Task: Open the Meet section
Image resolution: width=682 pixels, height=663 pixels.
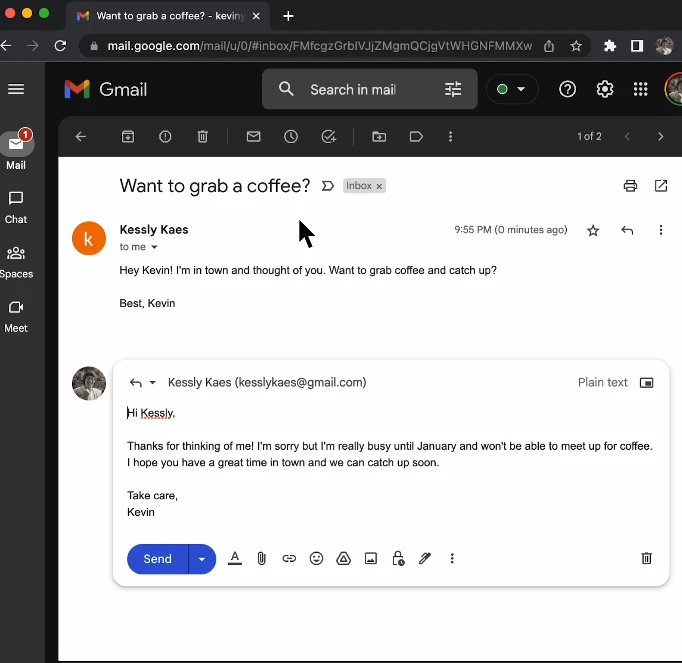Action: click(16, 317)
